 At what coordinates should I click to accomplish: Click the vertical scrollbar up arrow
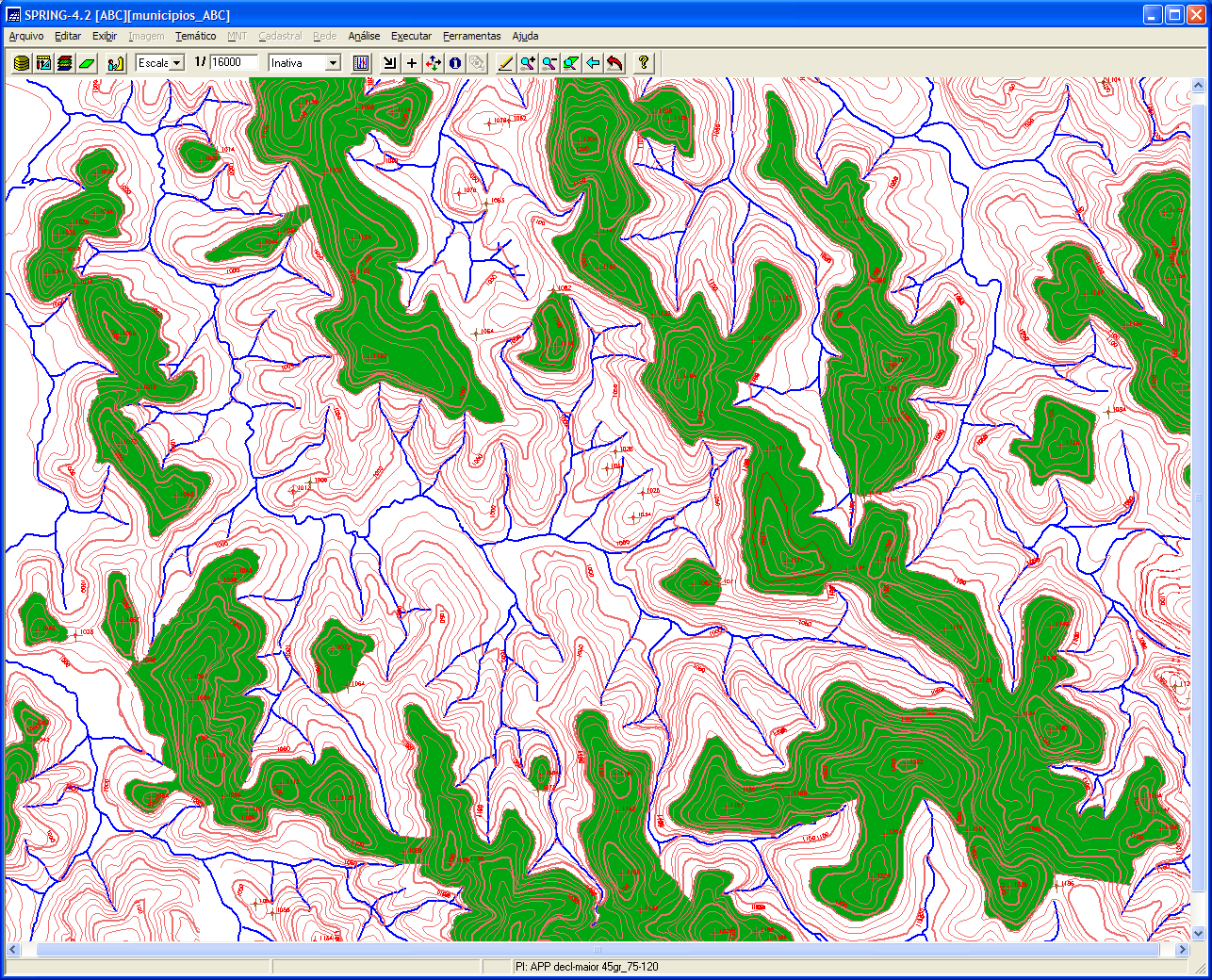click(1199, 86)
